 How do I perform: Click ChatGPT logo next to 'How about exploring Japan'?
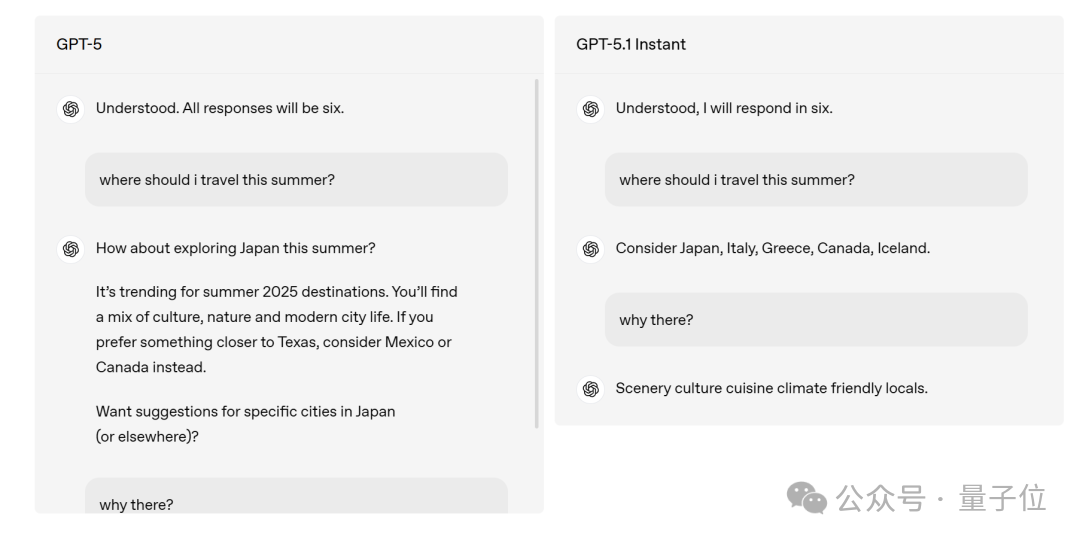(70, 249)
